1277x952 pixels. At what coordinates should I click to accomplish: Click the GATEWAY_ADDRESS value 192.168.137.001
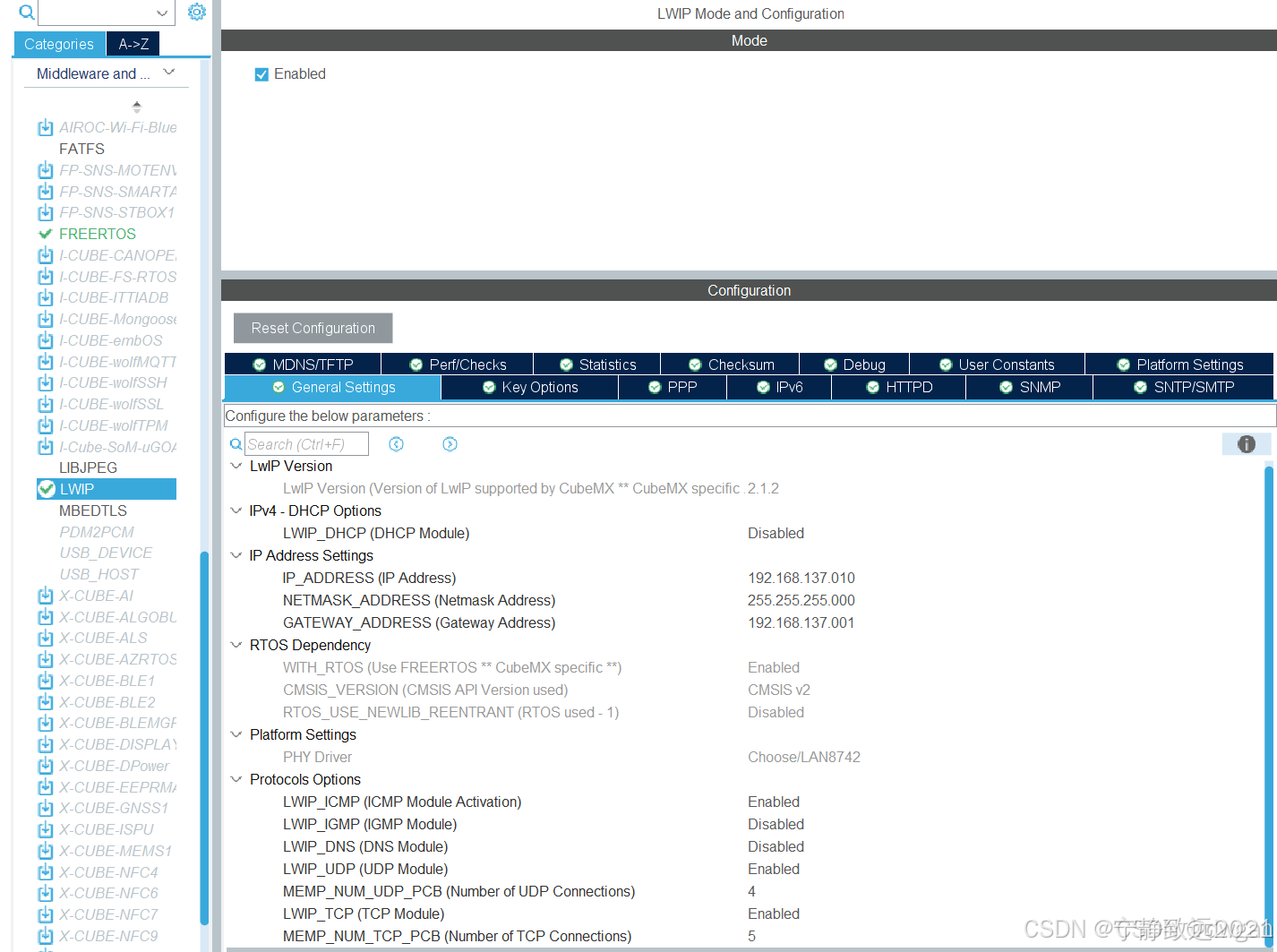tap(801, 622)
